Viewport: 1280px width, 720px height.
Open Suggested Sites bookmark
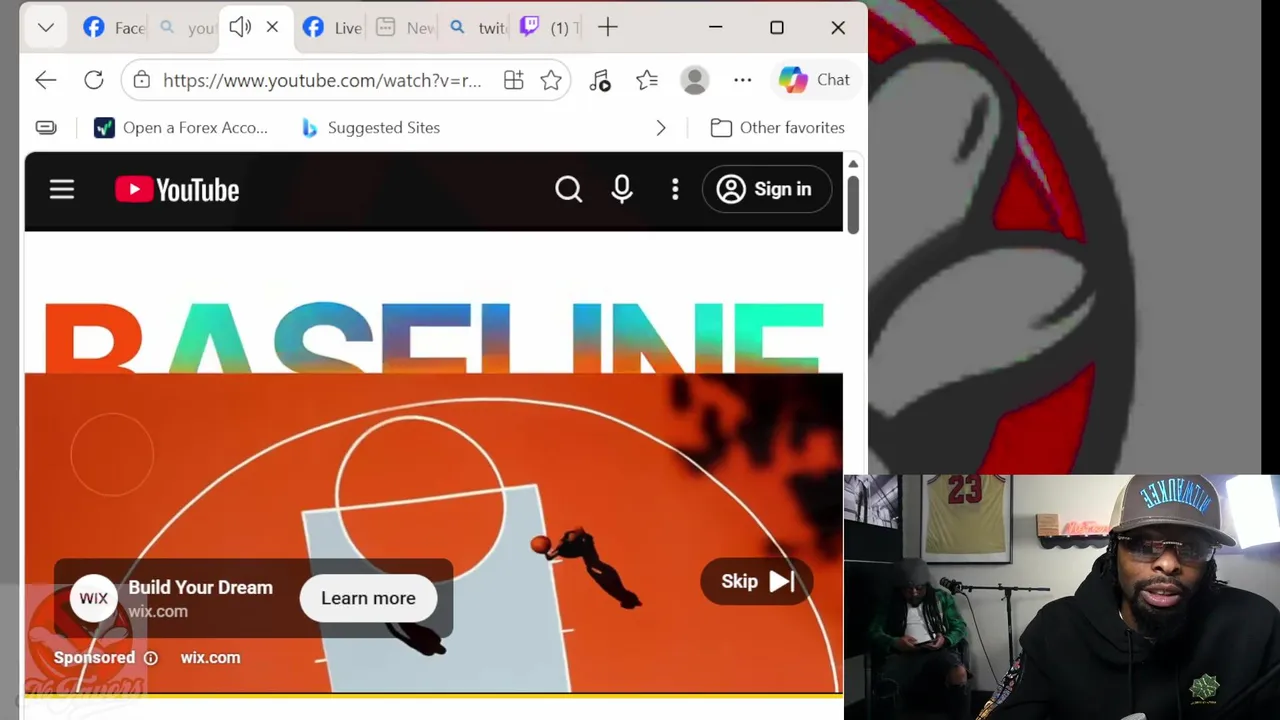coord(371,128)
